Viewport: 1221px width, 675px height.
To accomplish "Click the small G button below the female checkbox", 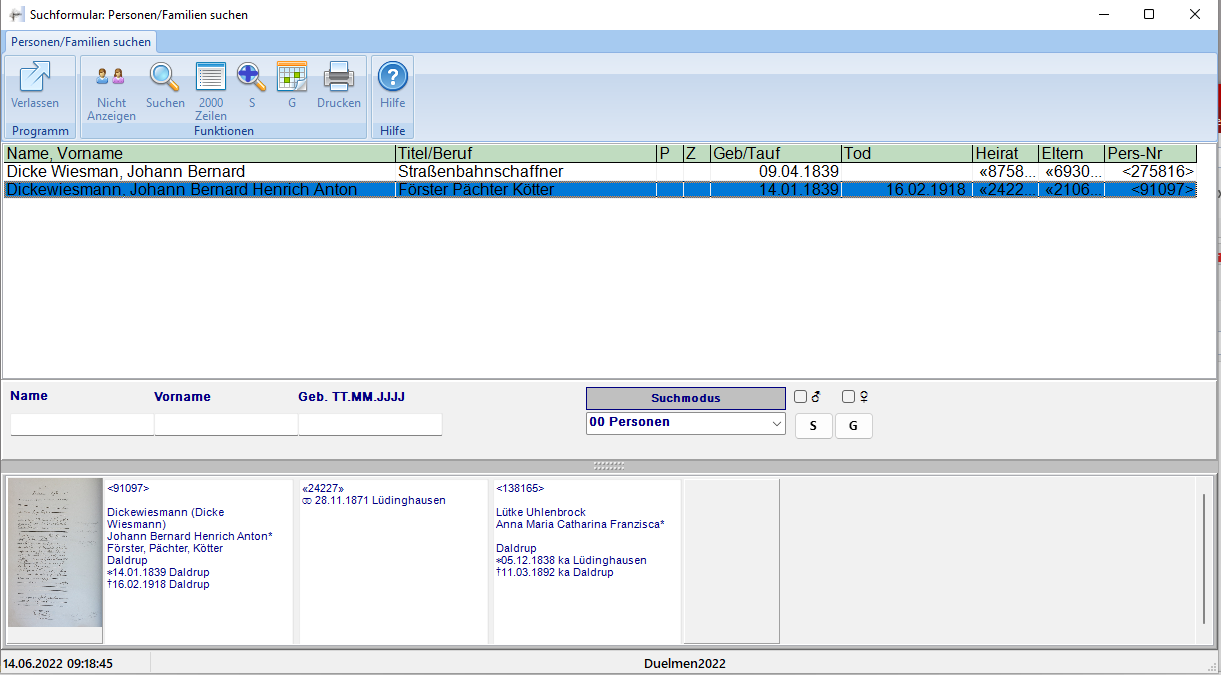I will (853, 426).
